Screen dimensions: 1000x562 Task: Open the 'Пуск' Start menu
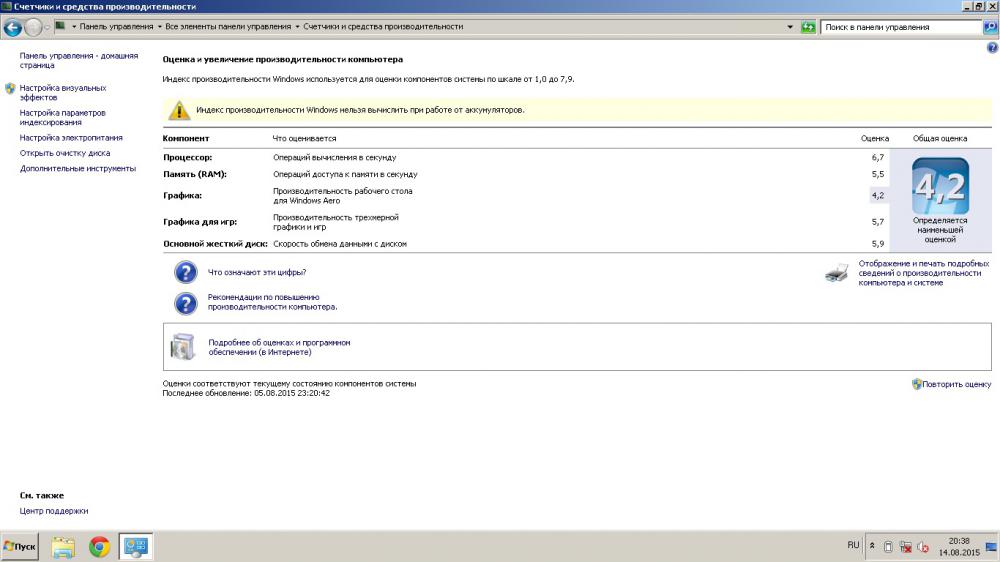[20, 547]
